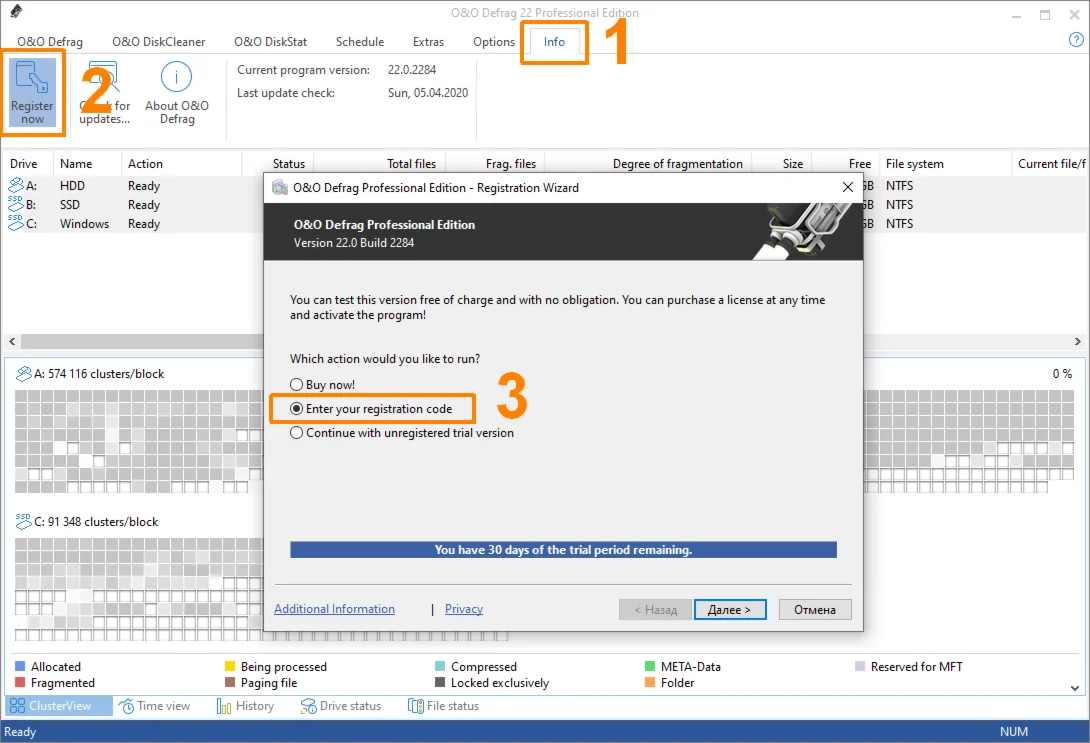Click the Folder orange swatch
This screenshot has height=743, width=1090.
click(x=650, y=683)
